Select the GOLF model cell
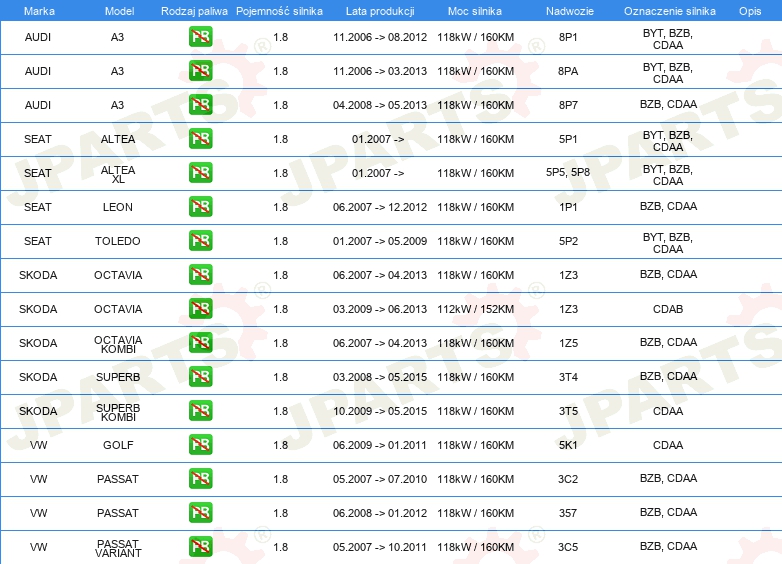Image resolution: width=782 pixels, height=564 pixels. pyautogui.click(x=118, y=445)
